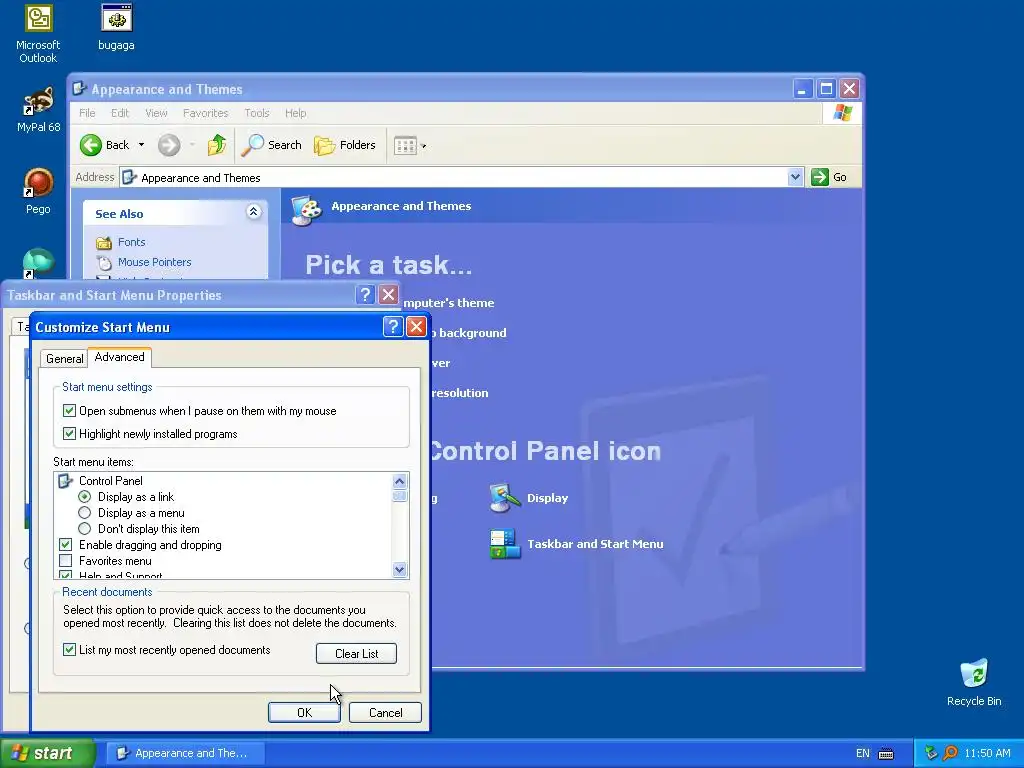1024x768 pixels.
Task: Click the Display control panel icon
Action: (505, 498)
